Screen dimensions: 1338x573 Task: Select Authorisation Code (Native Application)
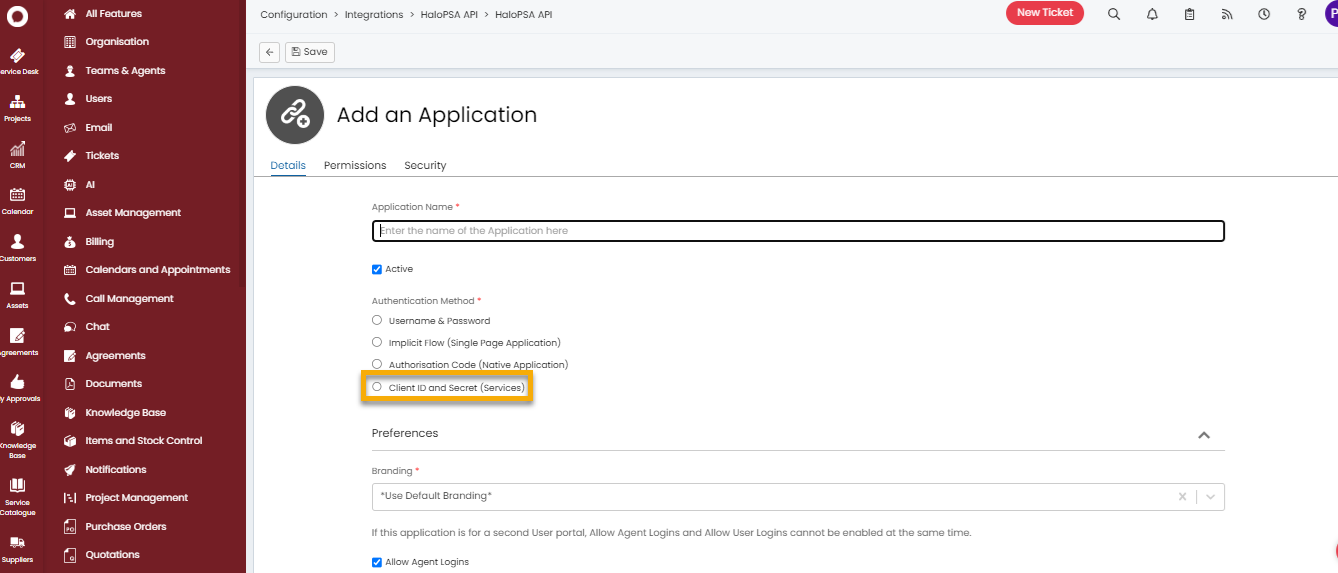377,364
